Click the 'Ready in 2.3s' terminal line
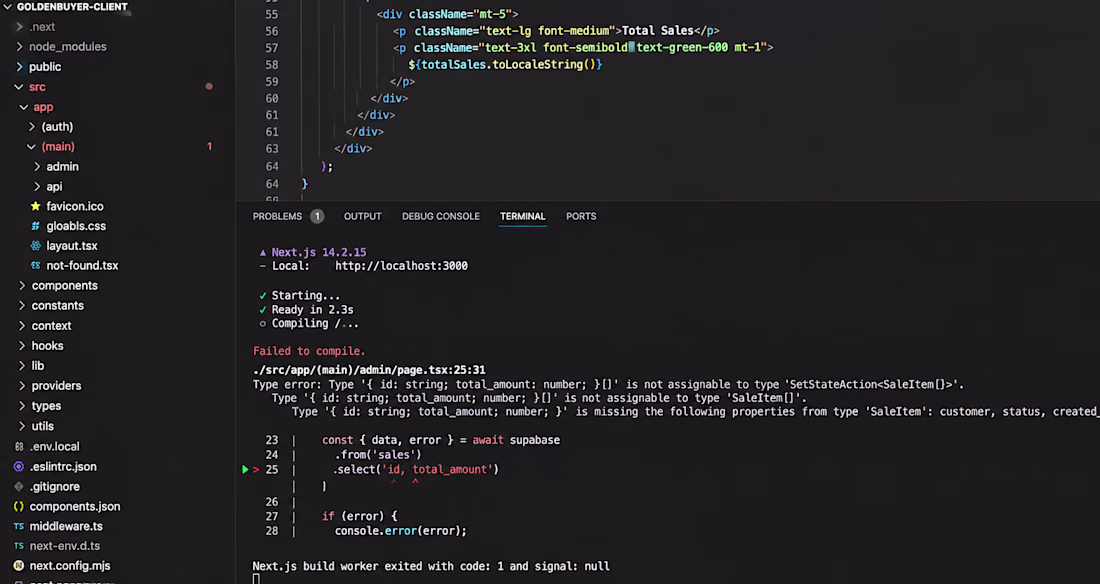Screen dimensions: 1100x584 pos(313,310)
